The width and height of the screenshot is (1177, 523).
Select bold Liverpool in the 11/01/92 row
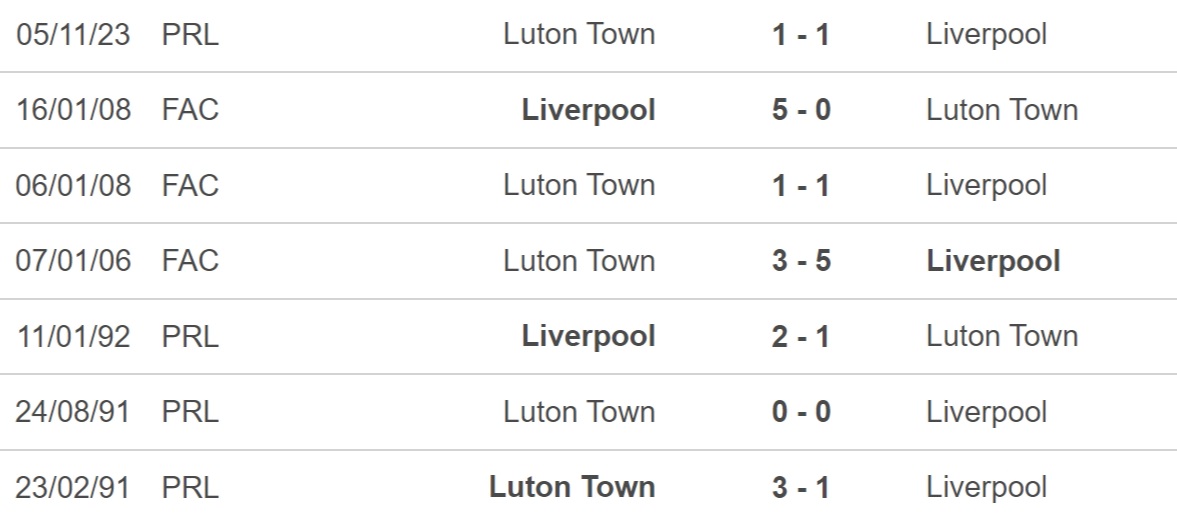(588, 336)
